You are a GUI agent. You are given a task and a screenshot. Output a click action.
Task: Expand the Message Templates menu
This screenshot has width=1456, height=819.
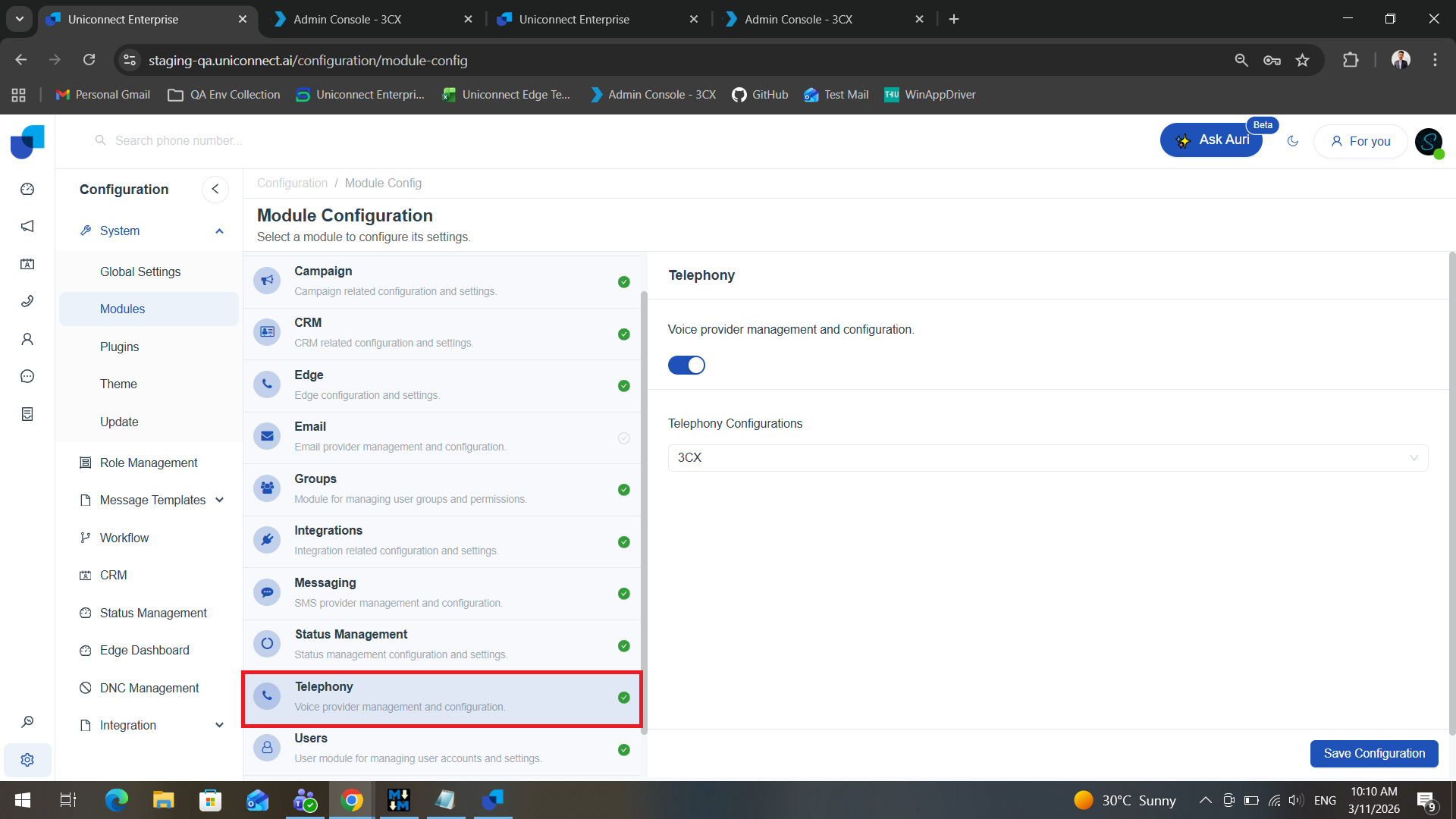(x=152, y=500)
